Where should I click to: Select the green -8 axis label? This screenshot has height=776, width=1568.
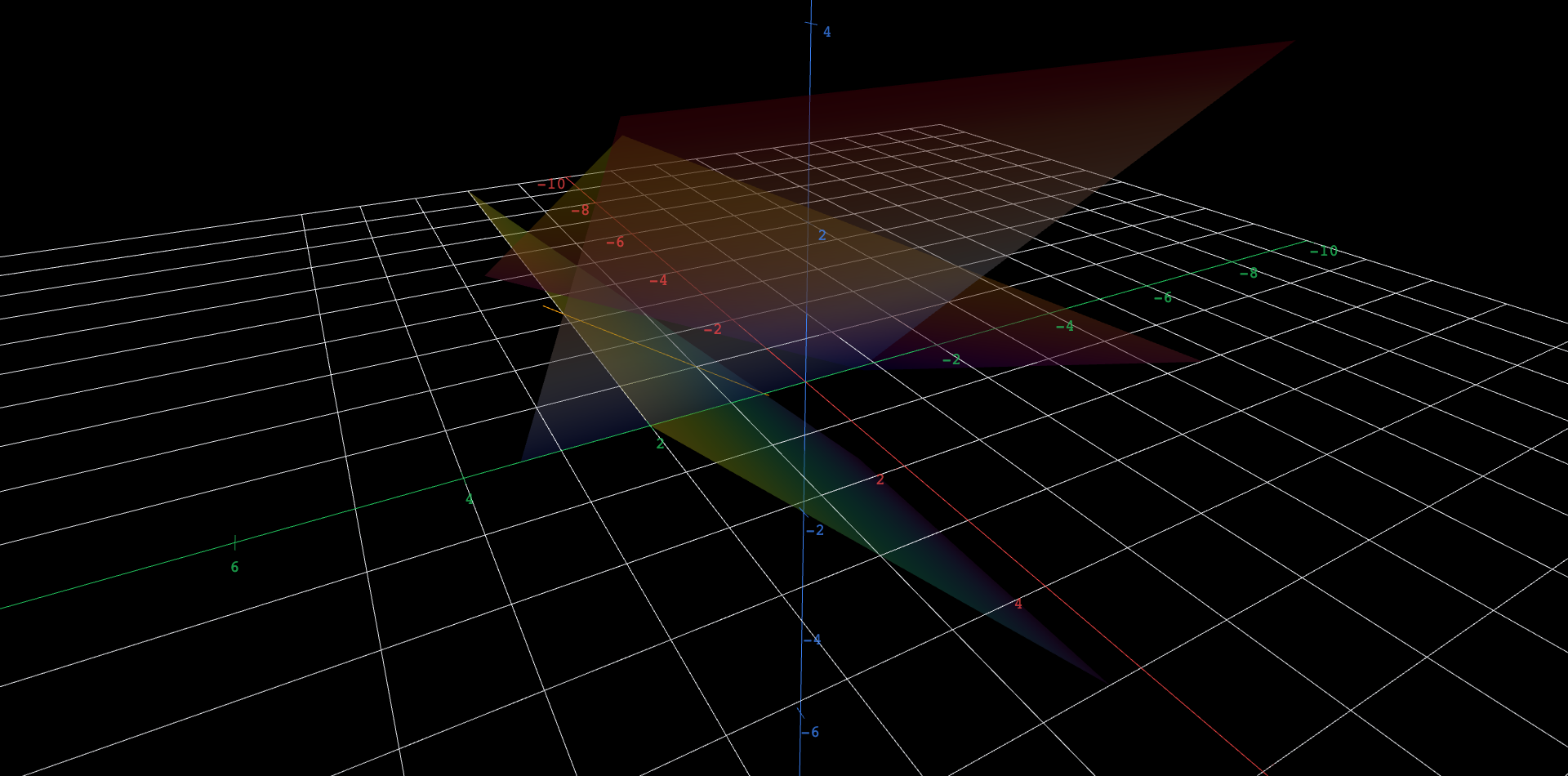[x=1249, y=274]
